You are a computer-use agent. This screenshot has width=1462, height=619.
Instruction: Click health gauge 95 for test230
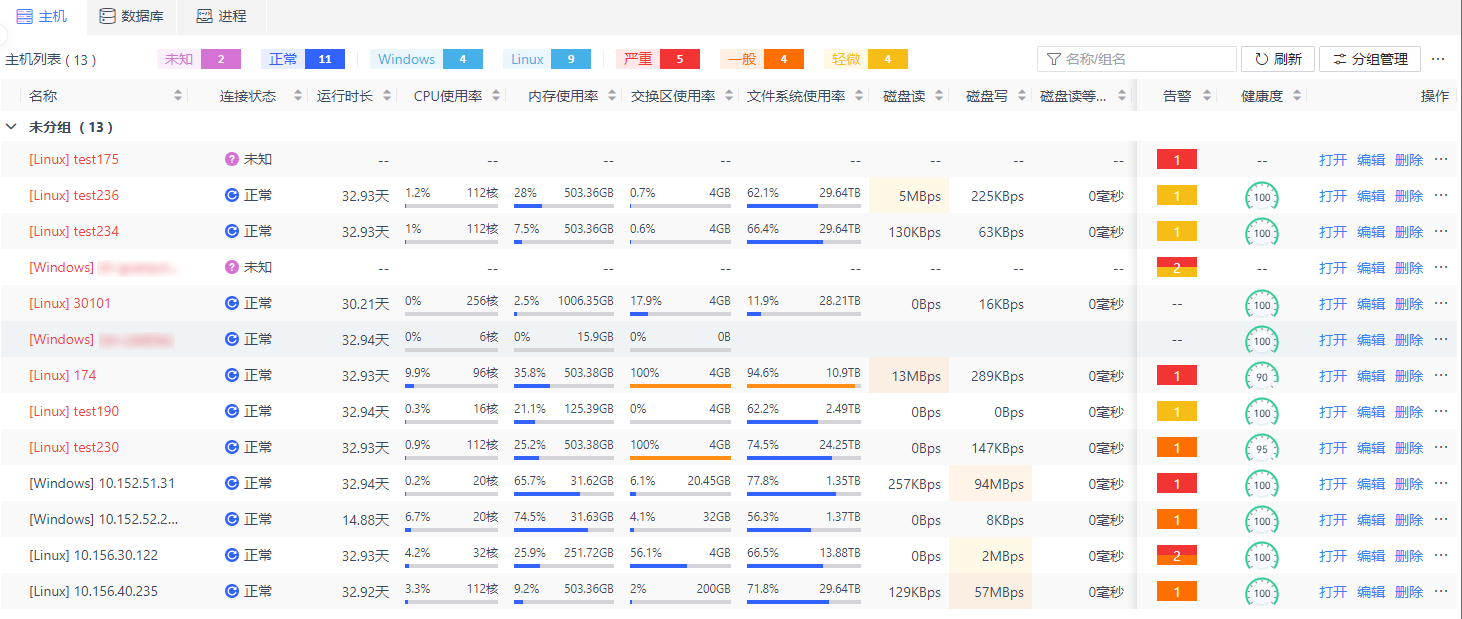point(1262,449)
